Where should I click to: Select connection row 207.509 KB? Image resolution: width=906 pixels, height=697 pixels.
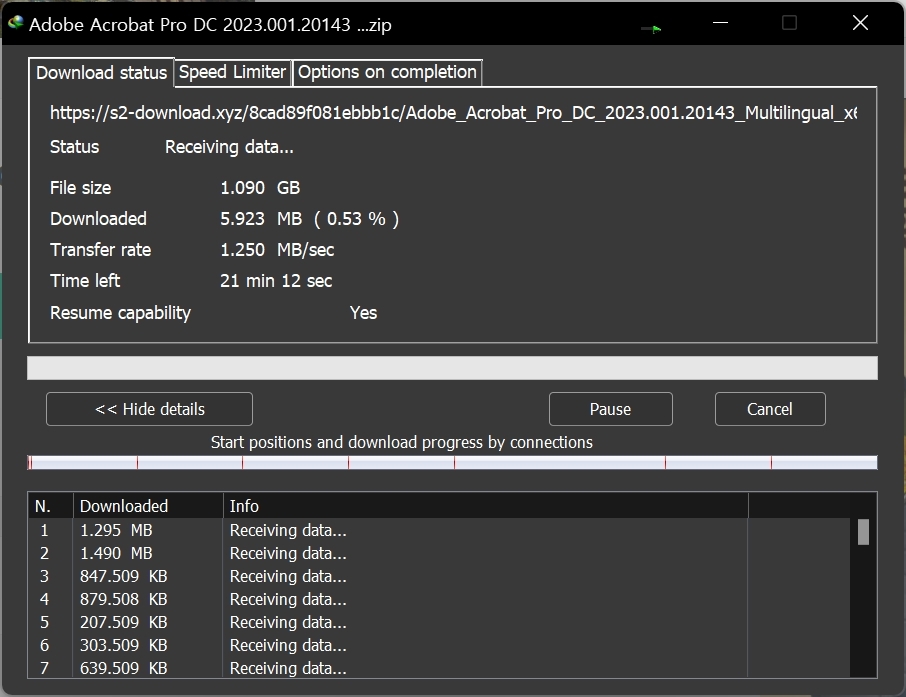[x=439, y=622]
